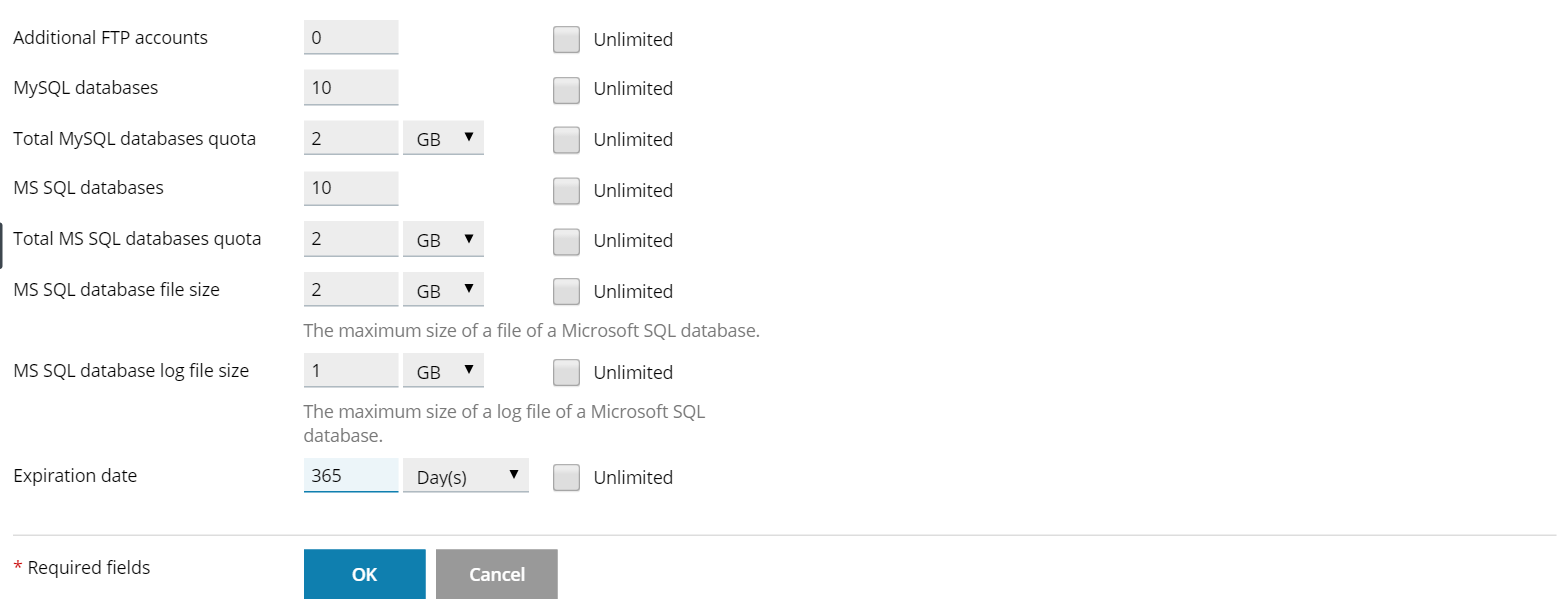
Task: Enable Unlimited for MySQL databases
Action: tap(566, 89)
